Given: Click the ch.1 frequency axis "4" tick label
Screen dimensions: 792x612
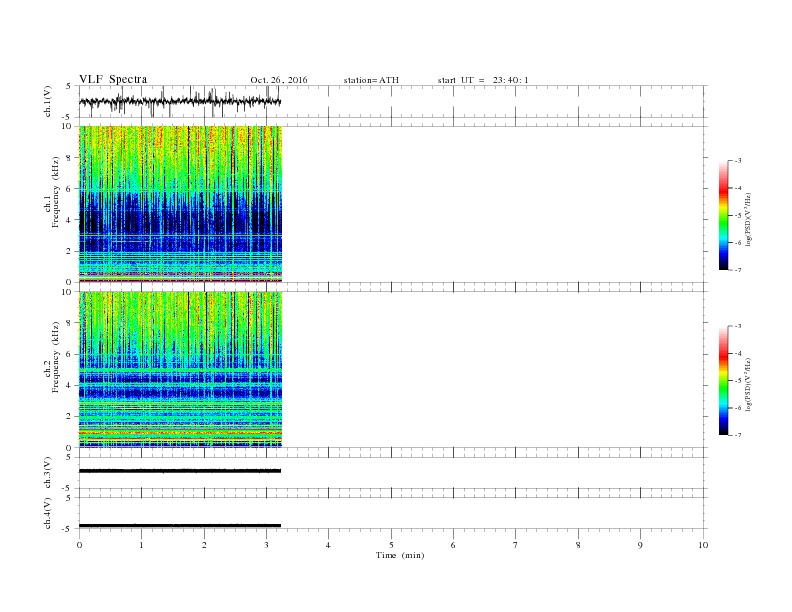Looking at the screenshot, I should point(69,220).
